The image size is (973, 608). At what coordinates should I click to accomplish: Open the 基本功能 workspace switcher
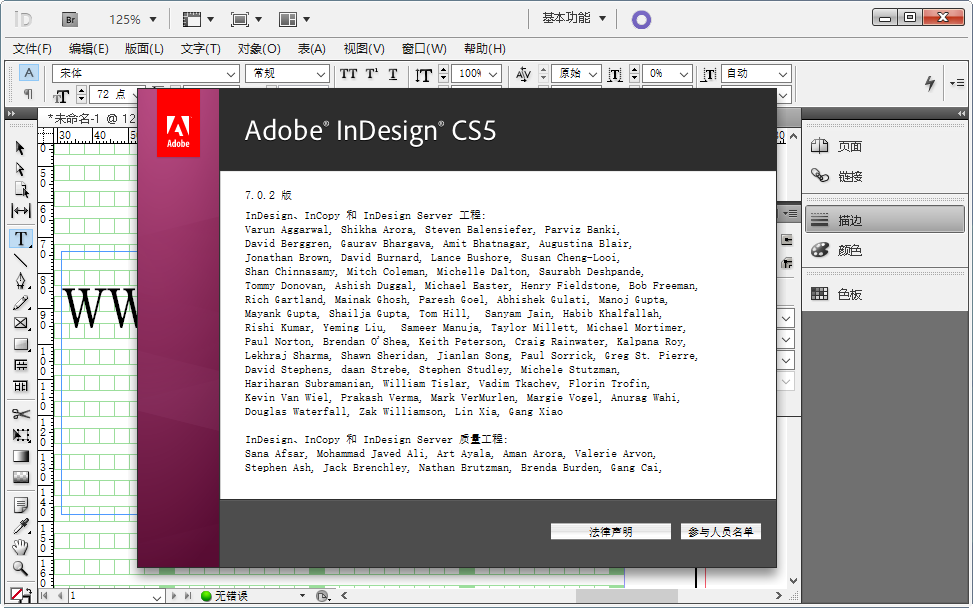(x=573, y=19)
